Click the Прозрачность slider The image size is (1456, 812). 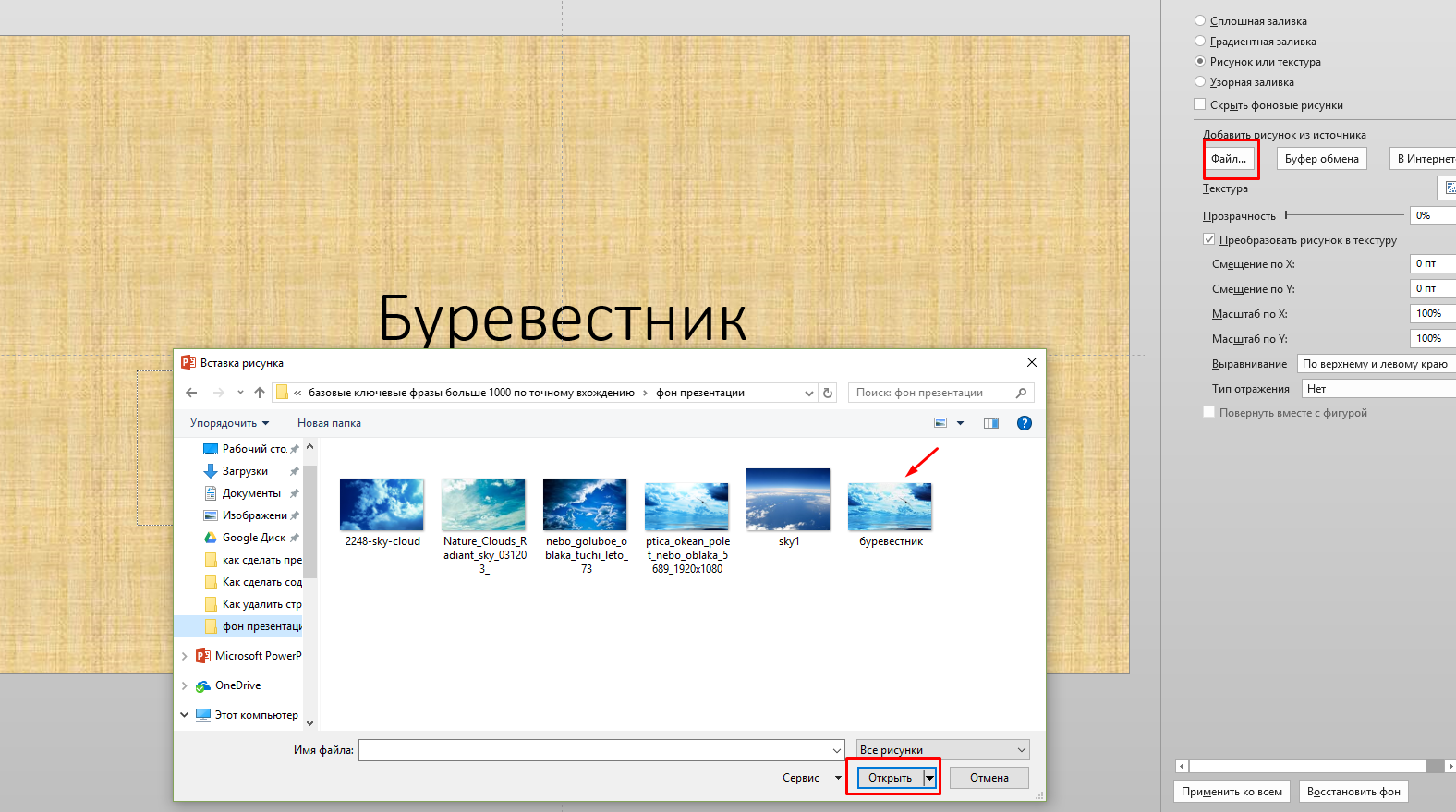pyautogui.click(x=1344, y=215)
